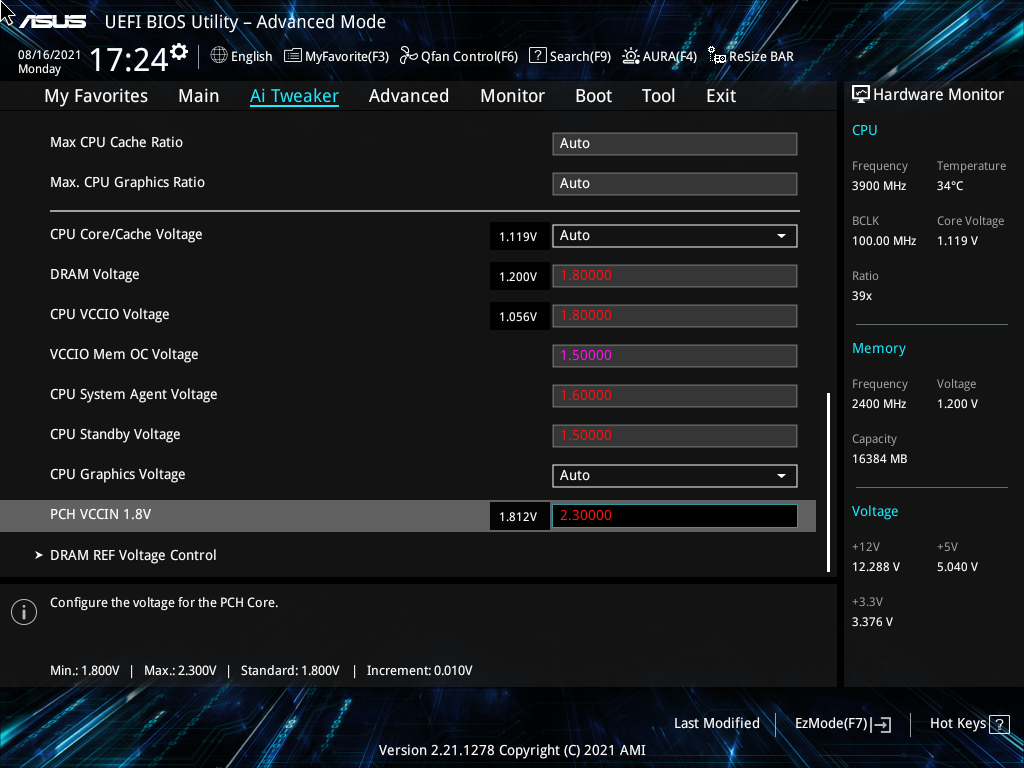Go to the Boot tab
1024x768 pixels.
[593, 96]
